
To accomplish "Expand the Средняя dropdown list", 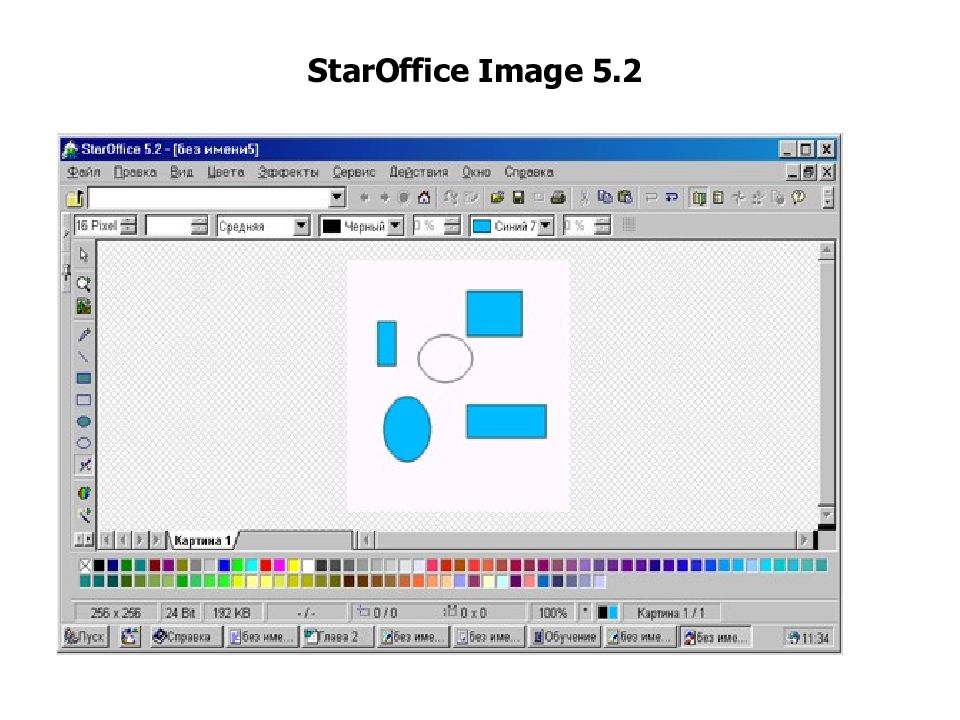I will point(301,226).
